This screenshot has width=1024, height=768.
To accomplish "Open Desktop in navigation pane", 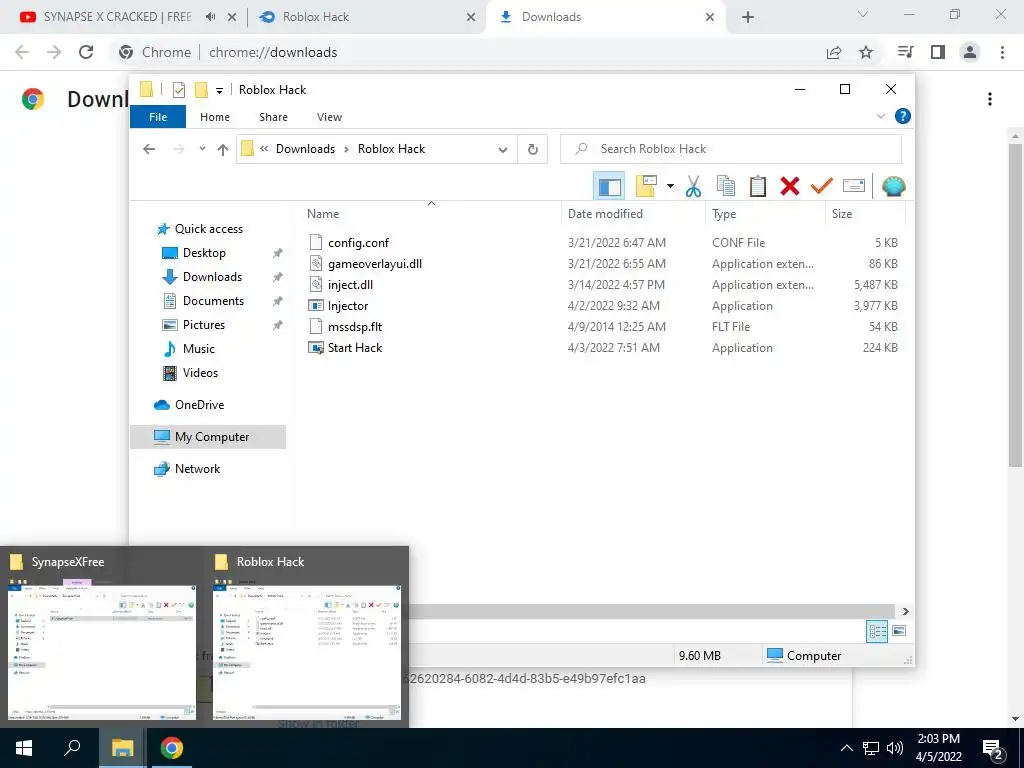I will coord(204,253).
